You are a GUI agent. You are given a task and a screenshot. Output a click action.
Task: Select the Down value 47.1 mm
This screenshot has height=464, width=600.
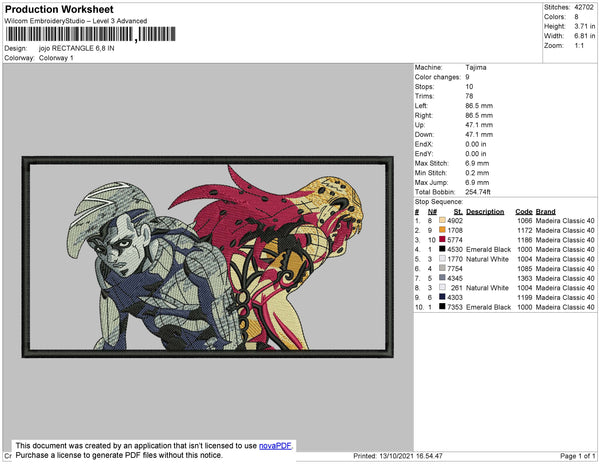pos(479,135)
